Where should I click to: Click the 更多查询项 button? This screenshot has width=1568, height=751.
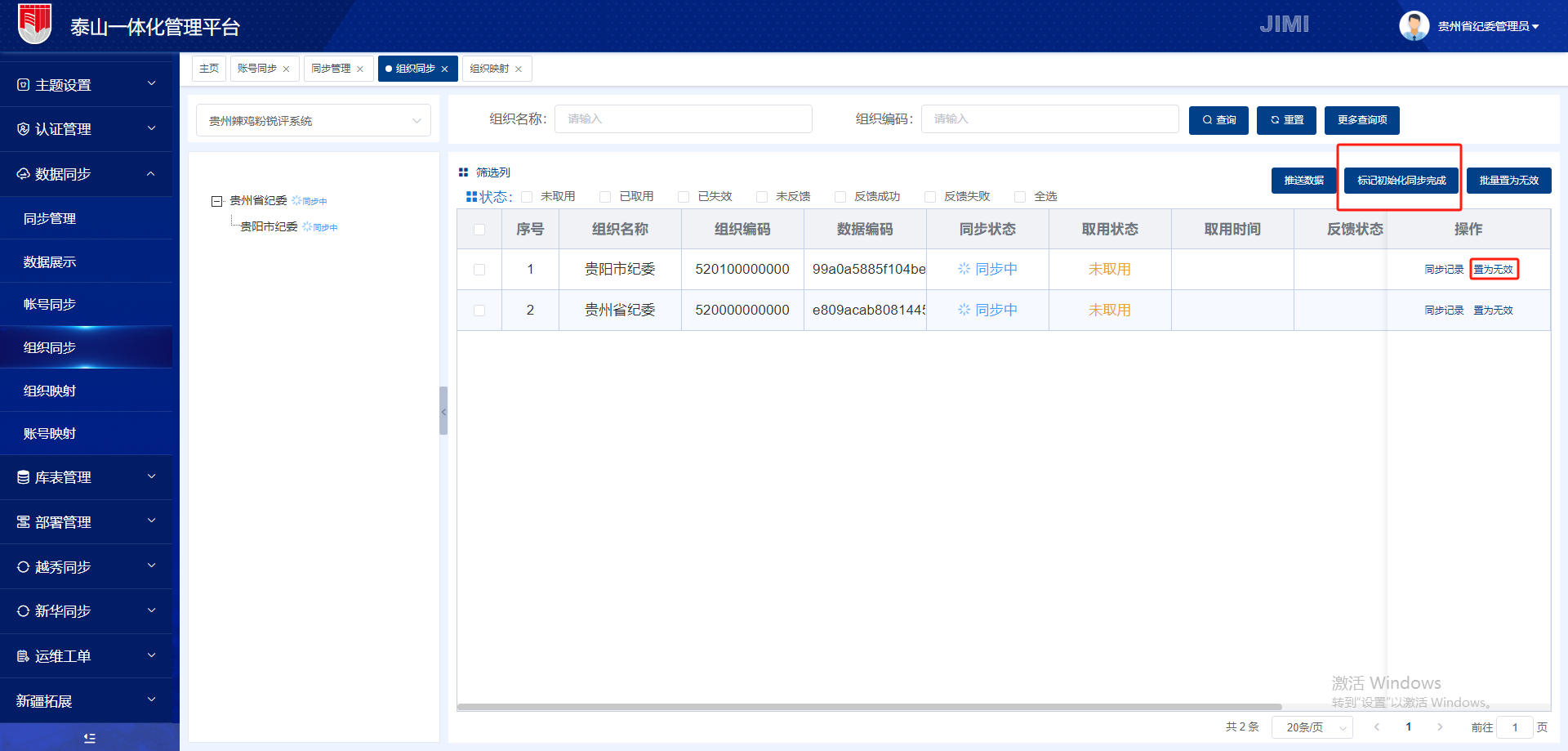point(1362,120)
